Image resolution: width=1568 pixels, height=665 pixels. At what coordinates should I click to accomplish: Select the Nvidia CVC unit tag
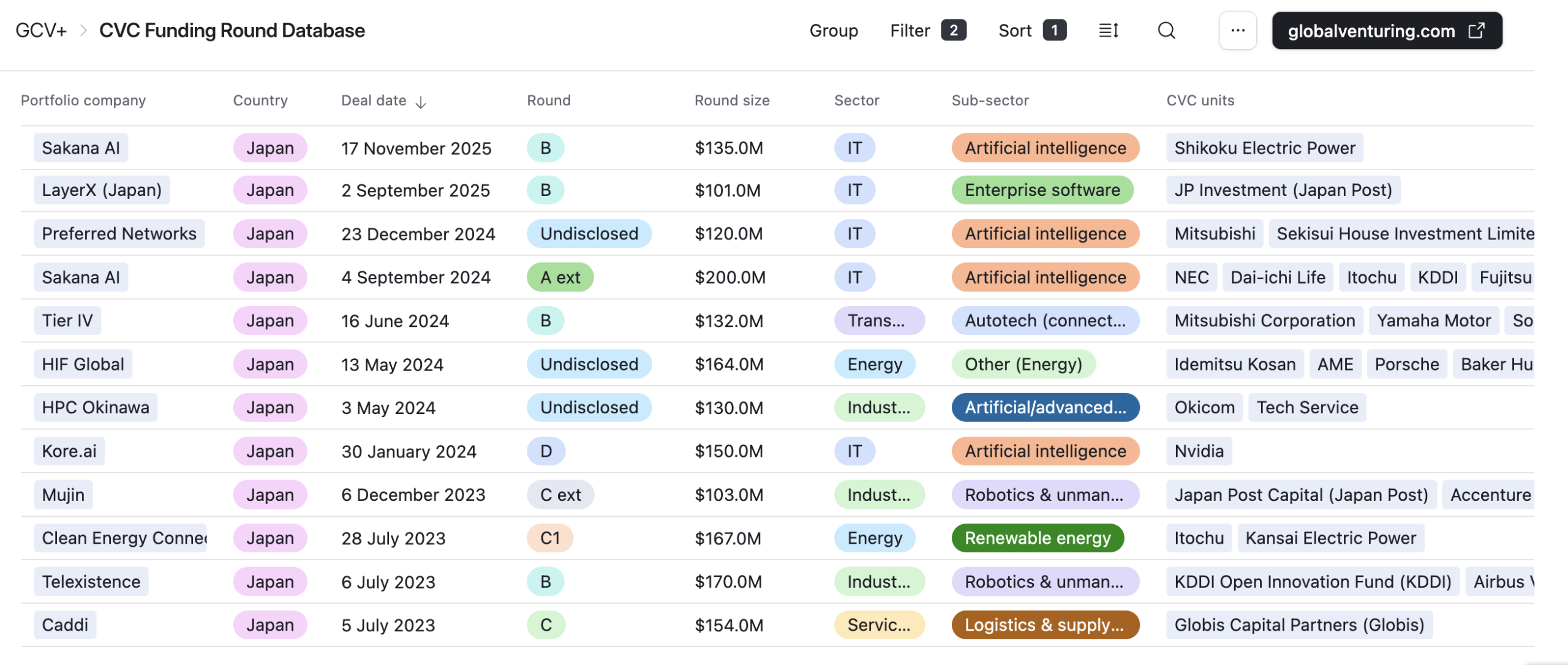(1198, 451)
